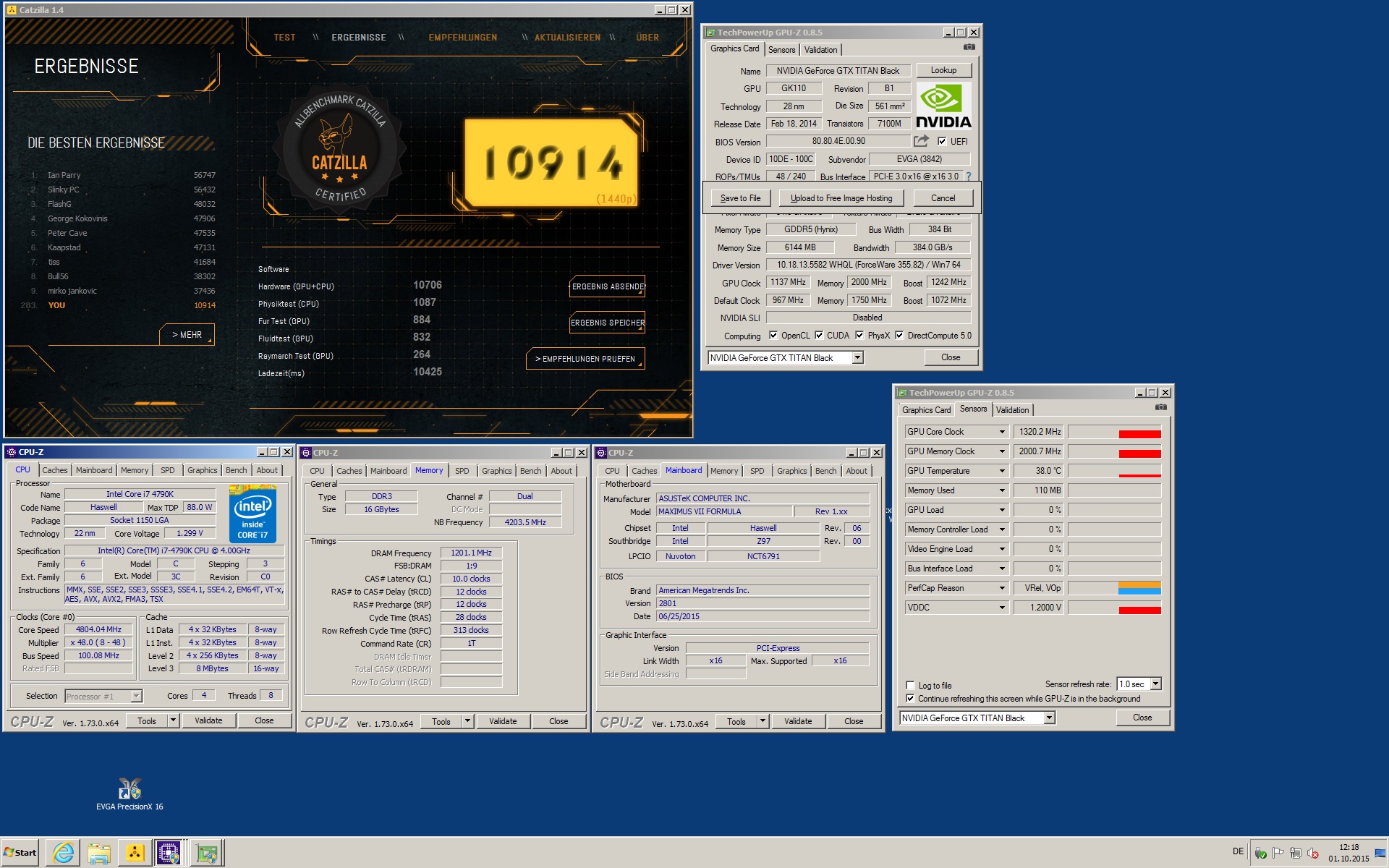
Task: Open the SPD tab in the CPU-Z window showing the Memory tab
Action: [x=462, y=471]
